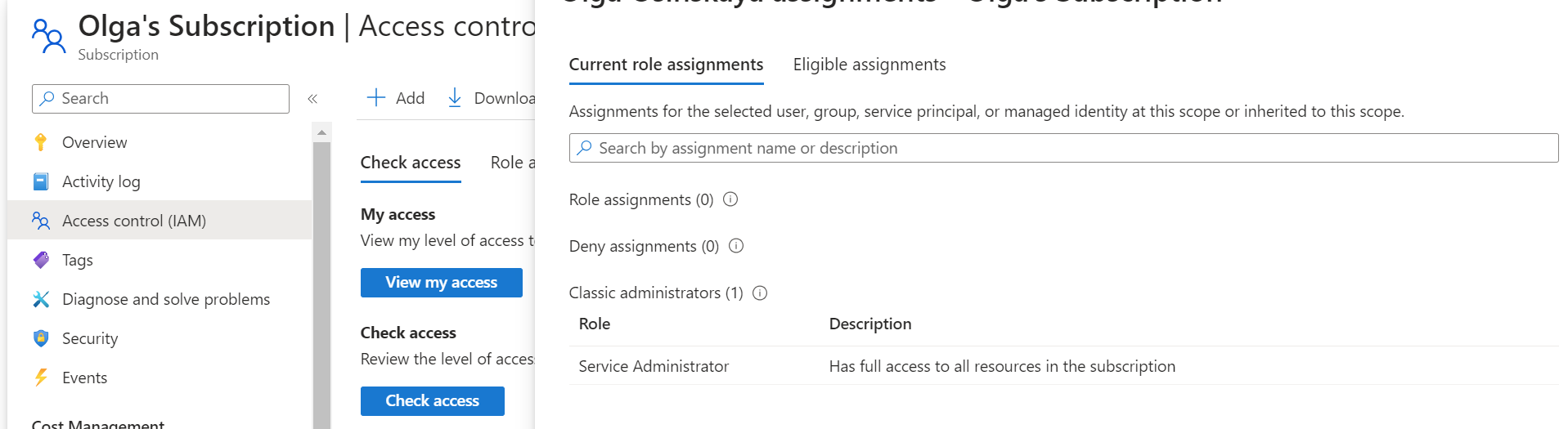Click the Overview key icon

point(41,142)
